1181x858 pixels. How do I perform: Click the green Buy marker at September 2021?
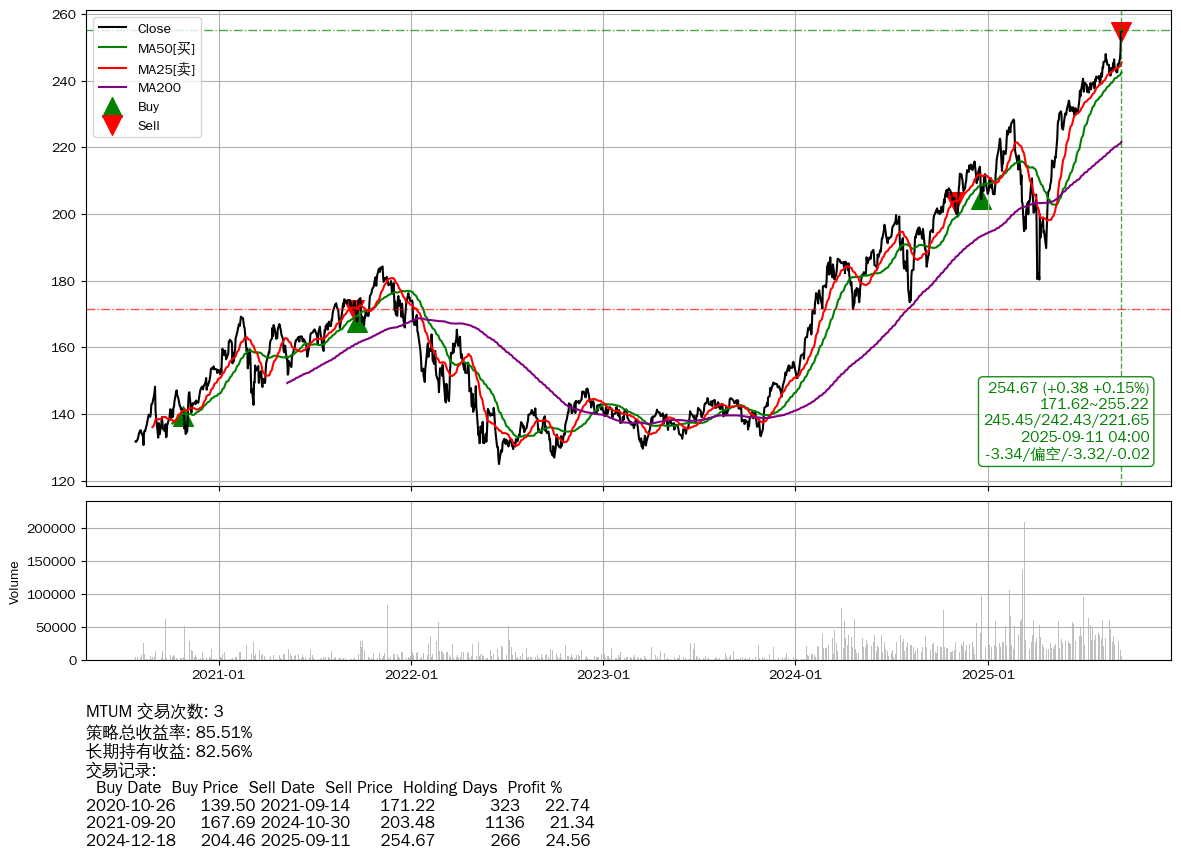[357, 322]
